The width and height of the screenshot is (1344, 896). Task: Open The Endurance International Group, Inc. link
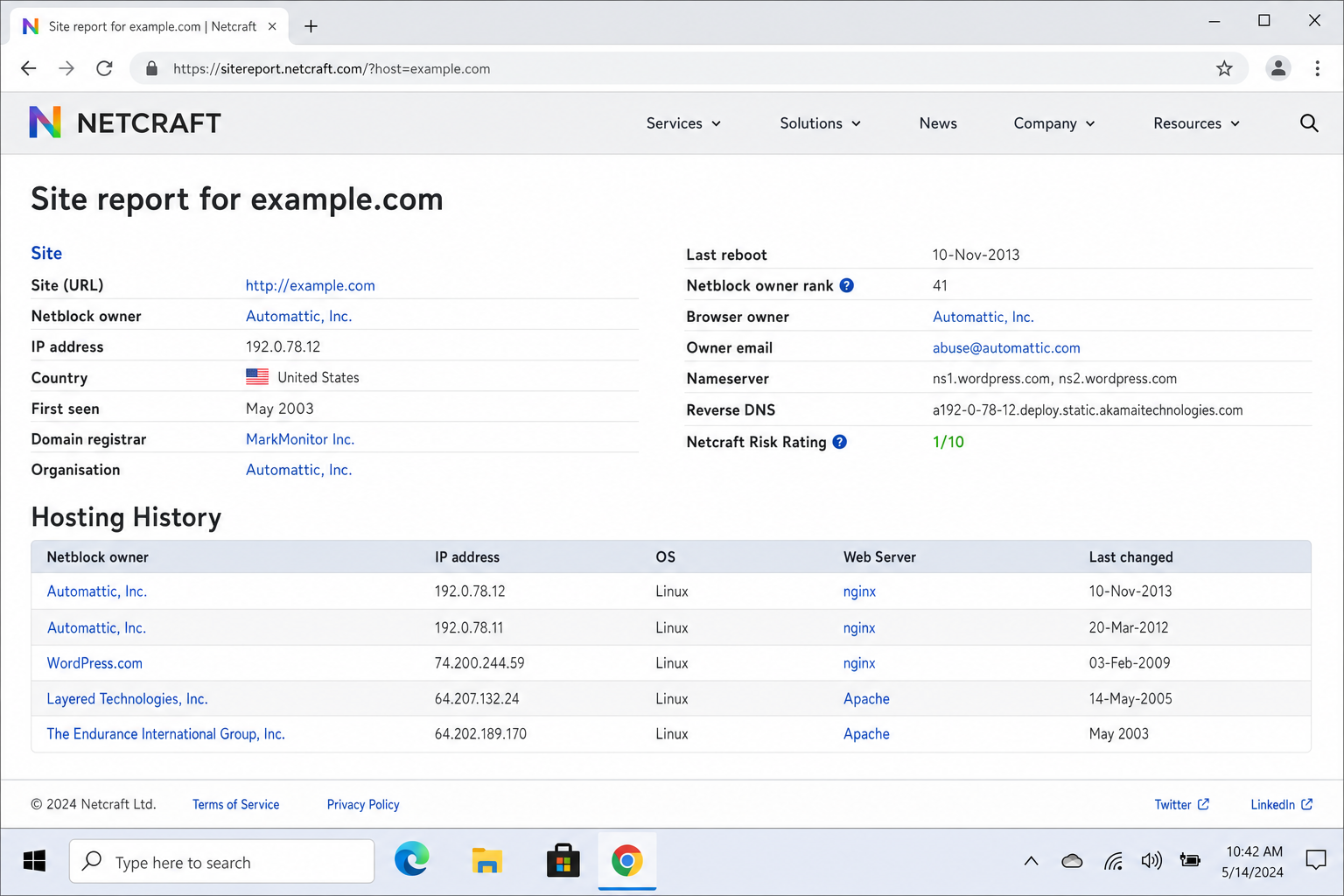166,734
